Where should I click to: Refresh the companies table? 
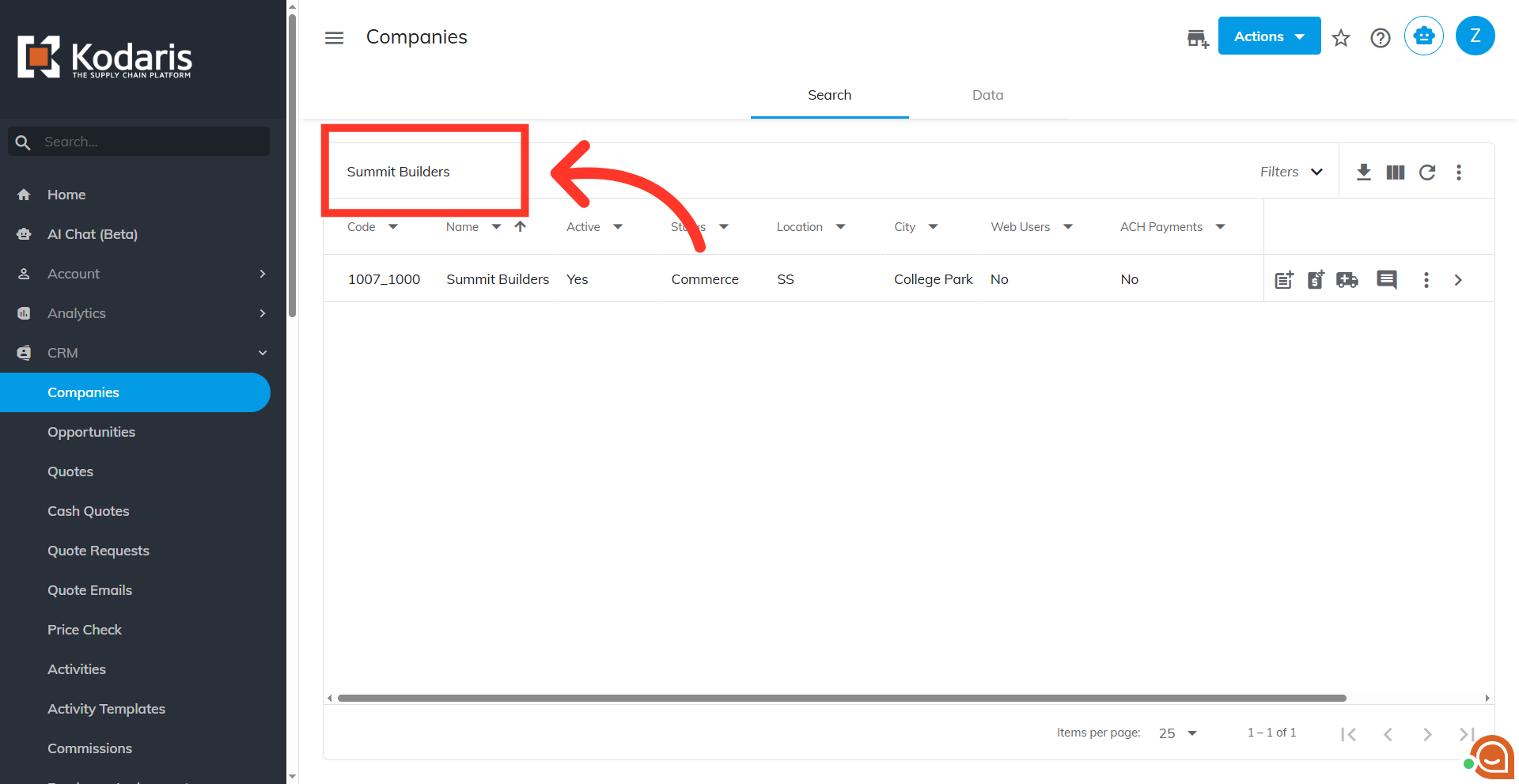pyautogui.click(x=1426, y=172)
